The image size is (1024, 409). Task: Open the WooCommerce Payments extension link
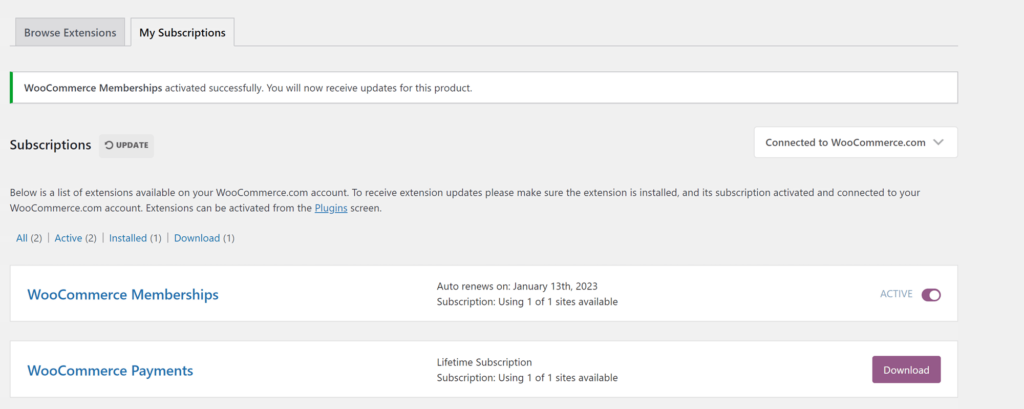[x=110, y=370]
